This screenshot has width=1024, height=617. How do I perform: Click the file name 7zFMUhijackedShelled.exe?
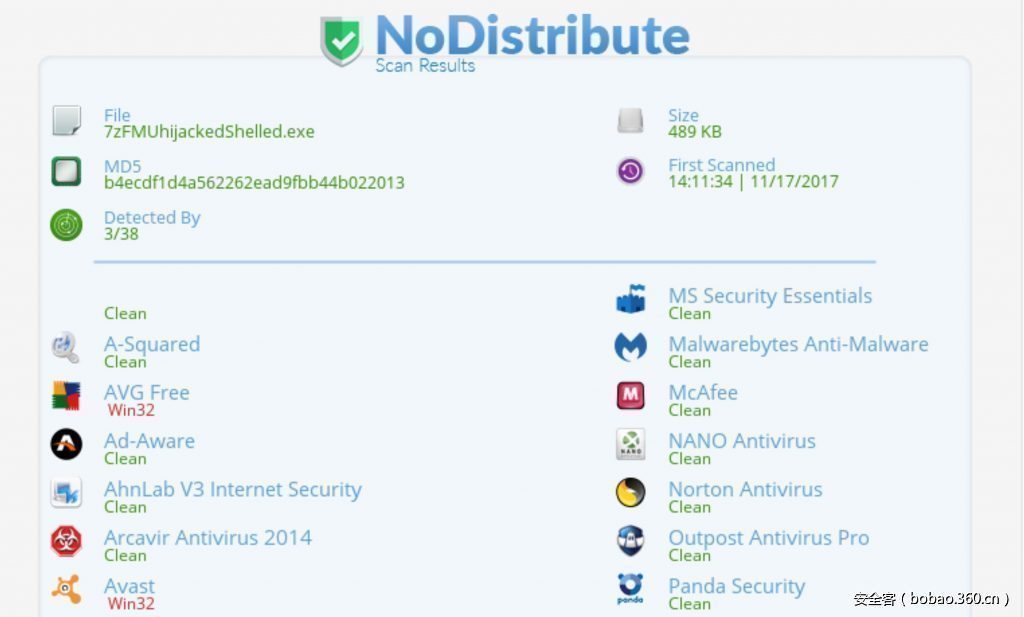point(209,132)
